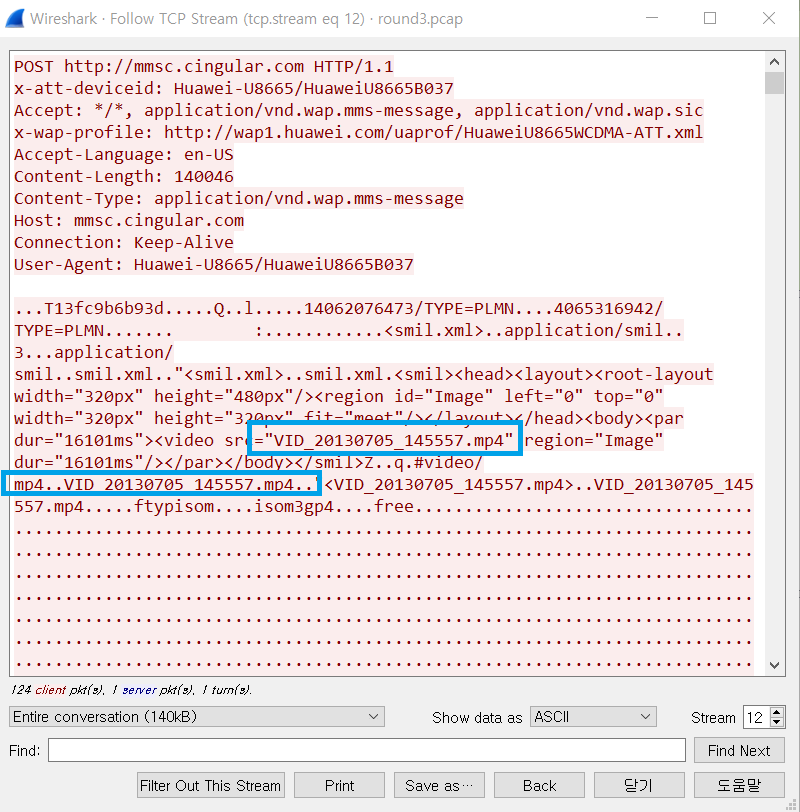This screenshot has height=812, width=800.
Task: Minimize the Follow TCP Stream window
Action: [652, 18]
